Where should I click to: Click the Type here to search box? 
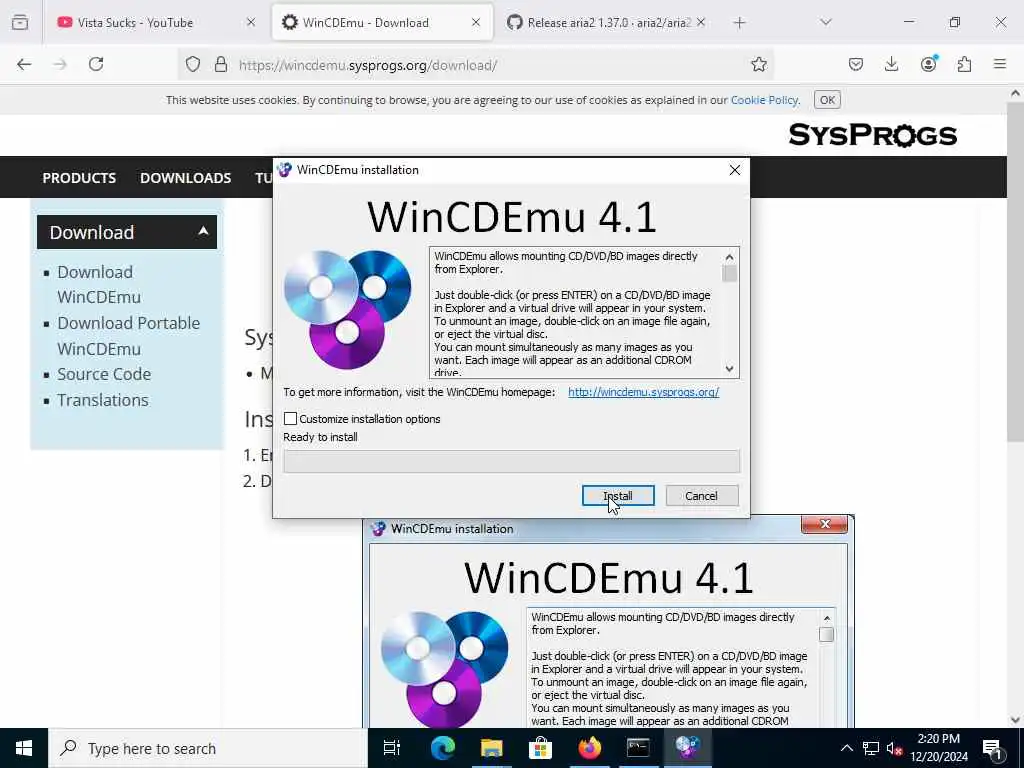pos(208,748)
